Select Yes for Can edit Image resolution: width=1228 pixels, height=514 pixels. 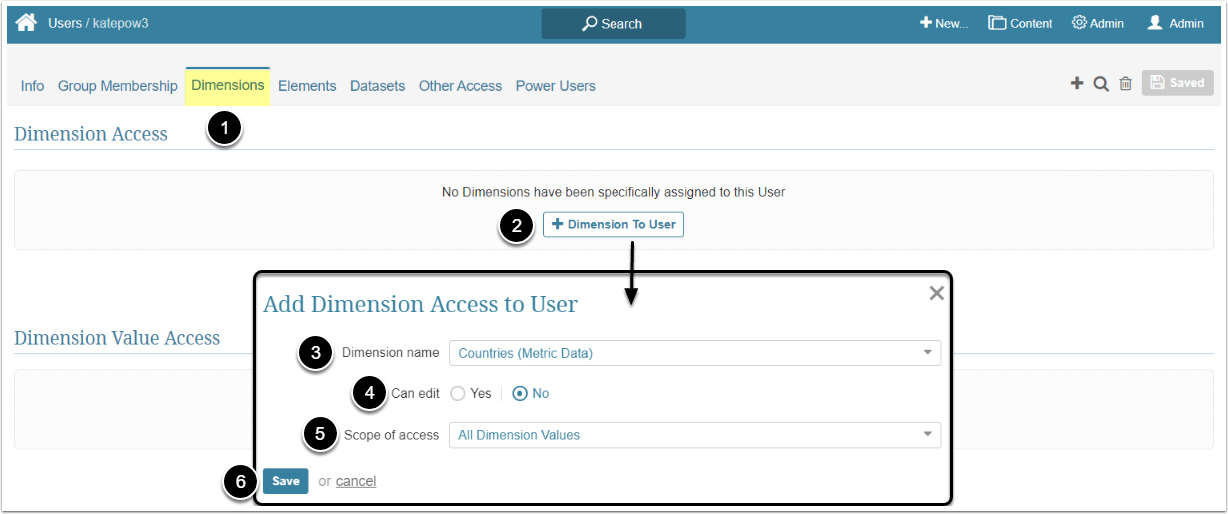pos(458,394)
